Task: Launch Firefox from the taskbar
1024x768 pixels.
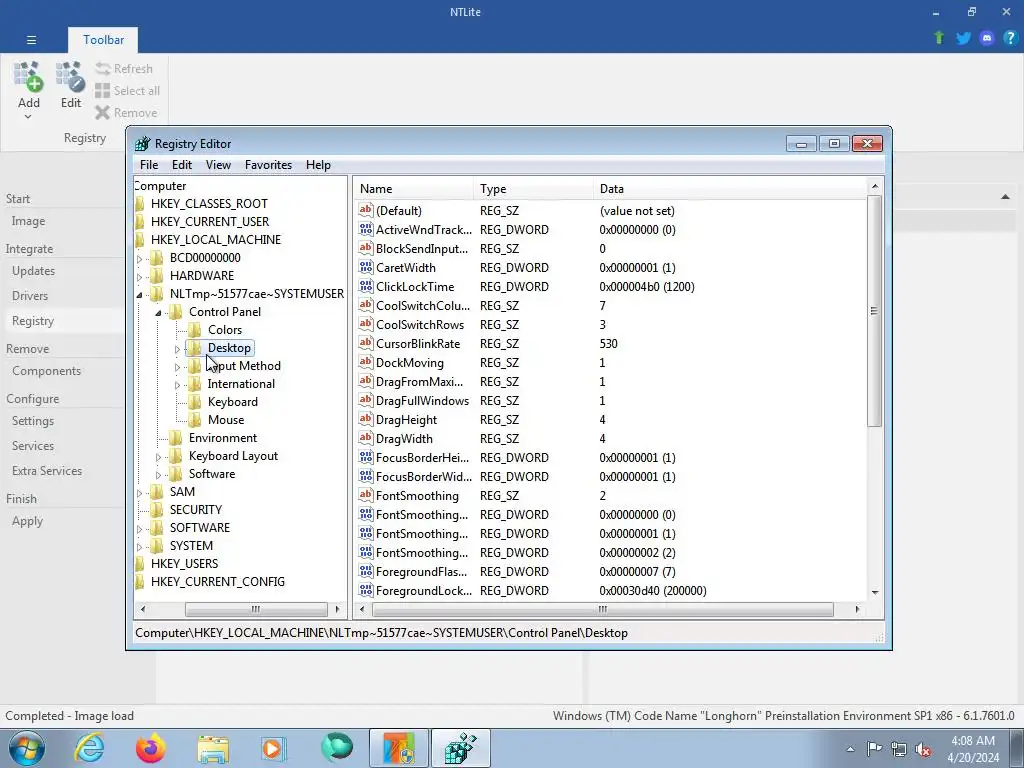Action: point(150,748)
